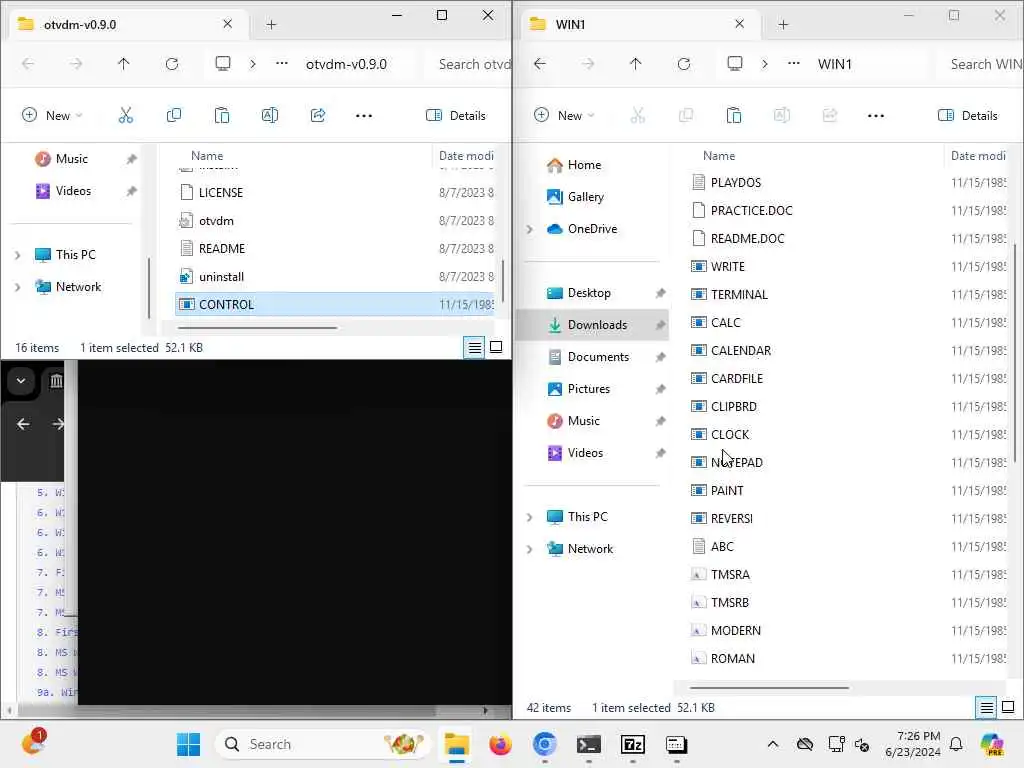Viewport: 1024px width, 768px height.
Task: Add a new tab in WIN1 window
Action: (784, 25)
